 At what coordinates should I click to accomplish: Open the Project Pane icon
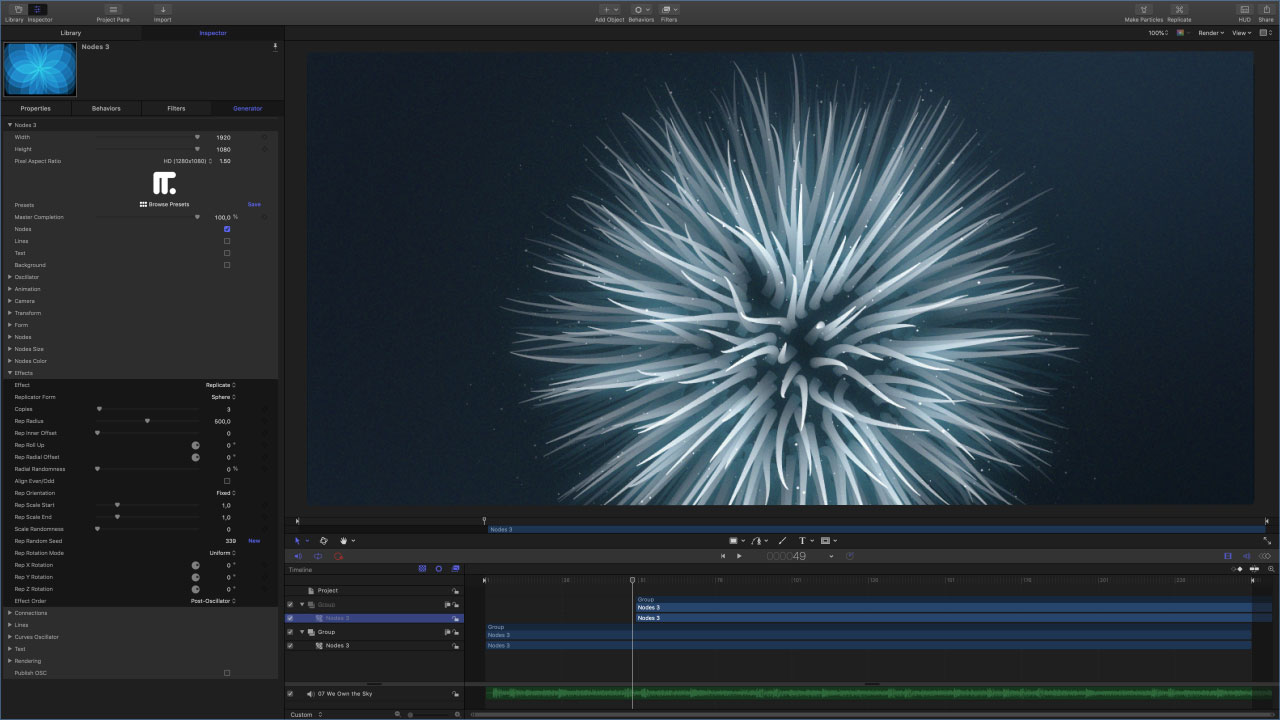[113, 10]
